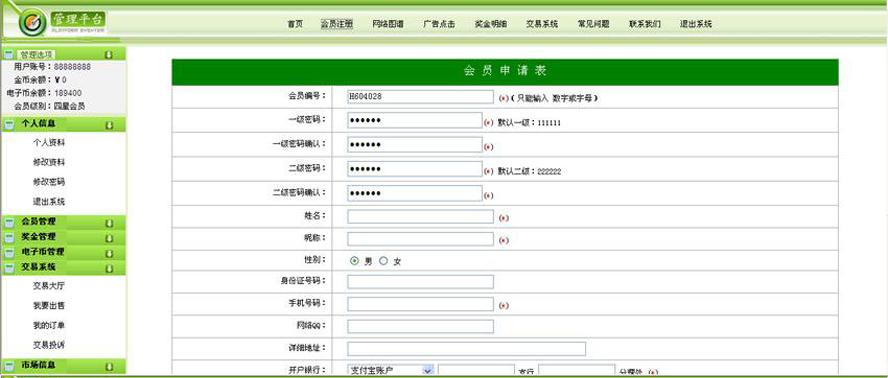Open 个人资料 in the sidebar
Viewport: 888px width, 378px height.
click(49, 143)
